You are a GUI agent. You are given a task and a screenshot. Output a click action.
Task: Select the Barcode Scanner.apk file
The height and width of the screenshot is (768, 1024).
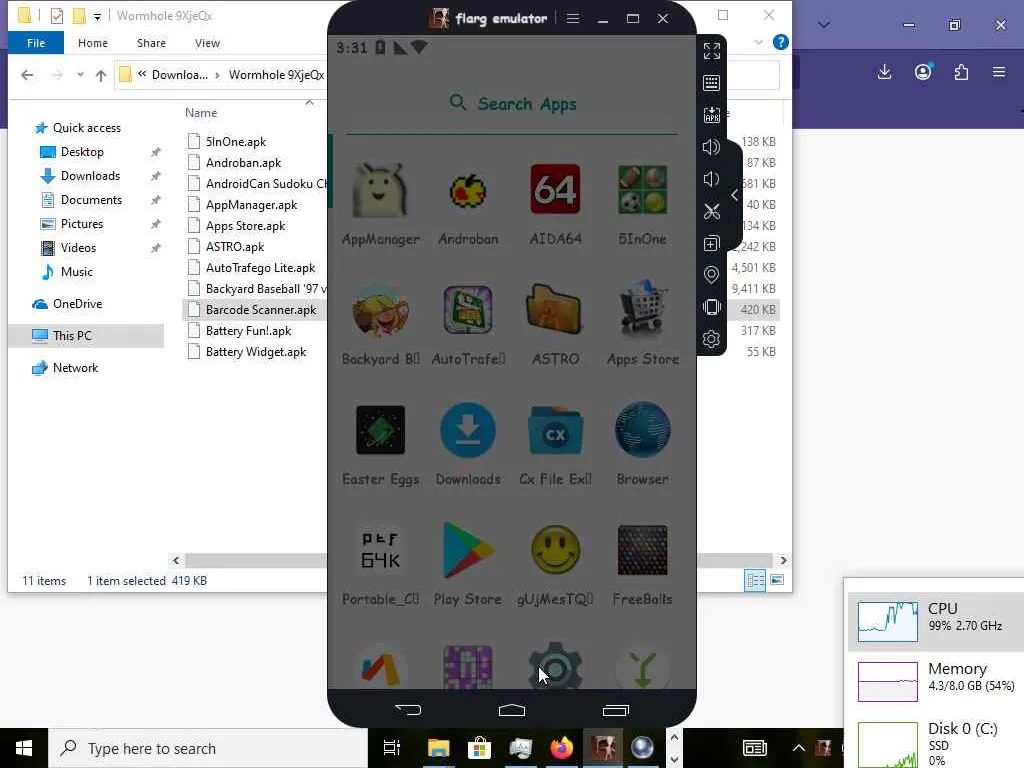(x=261, y=310)
